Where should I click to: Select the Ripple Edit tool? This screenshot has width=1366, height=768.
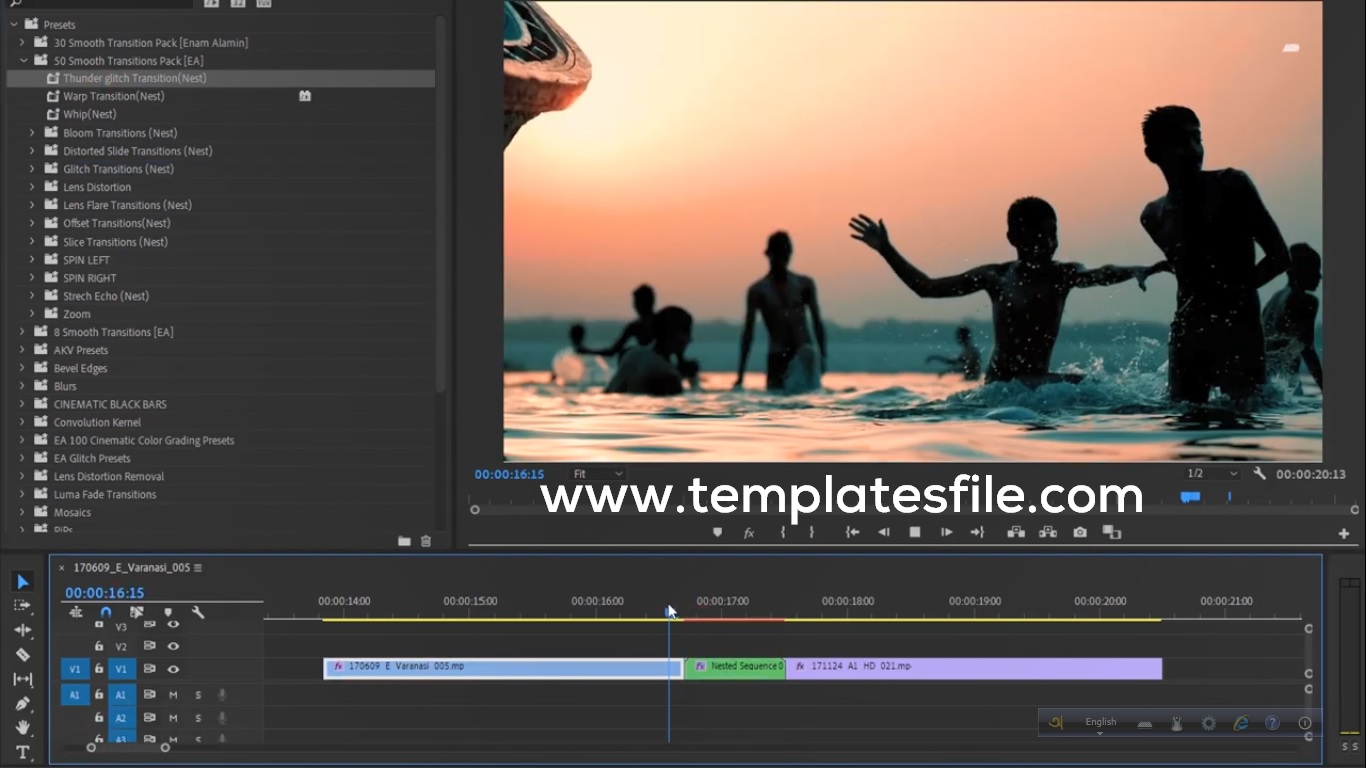point(23,630)
